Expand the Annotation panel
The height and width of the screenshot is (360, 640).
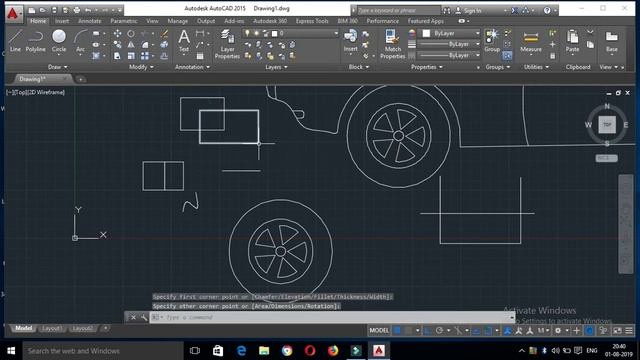[192, 67]
